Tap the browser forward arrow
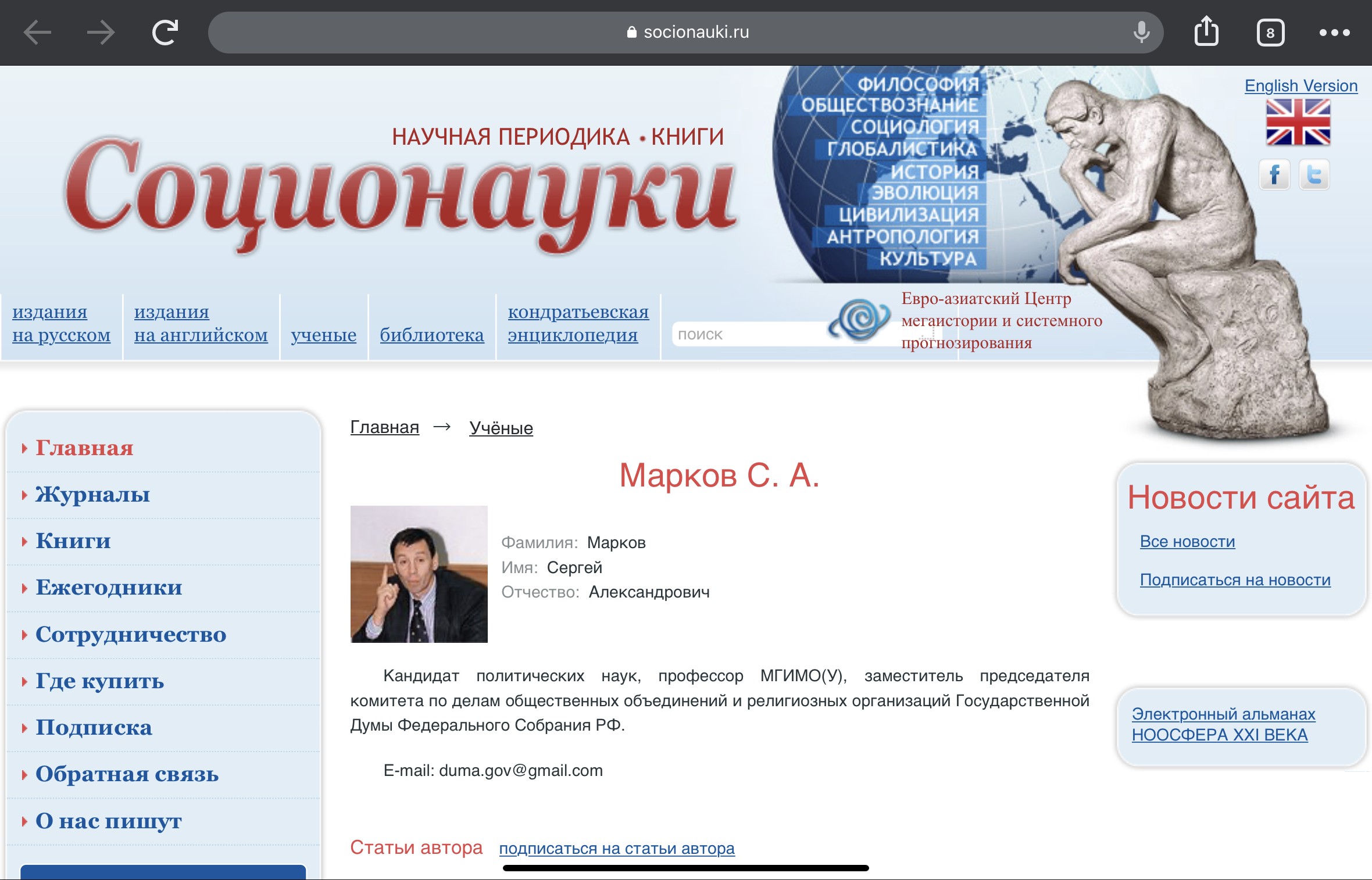 tap(101, 33)
